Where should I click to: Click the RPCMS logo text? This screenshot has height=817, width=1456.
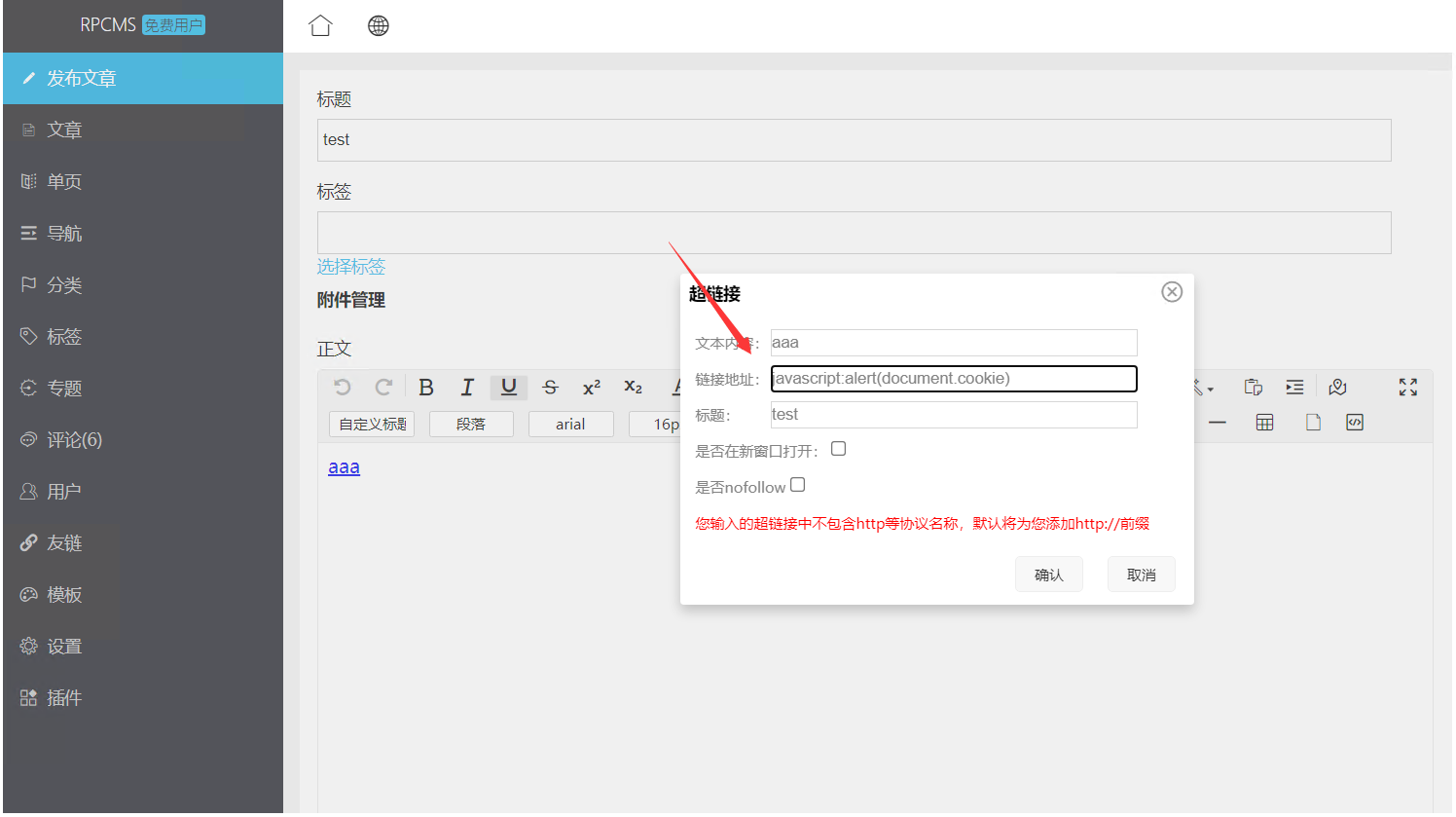point(108,25)
